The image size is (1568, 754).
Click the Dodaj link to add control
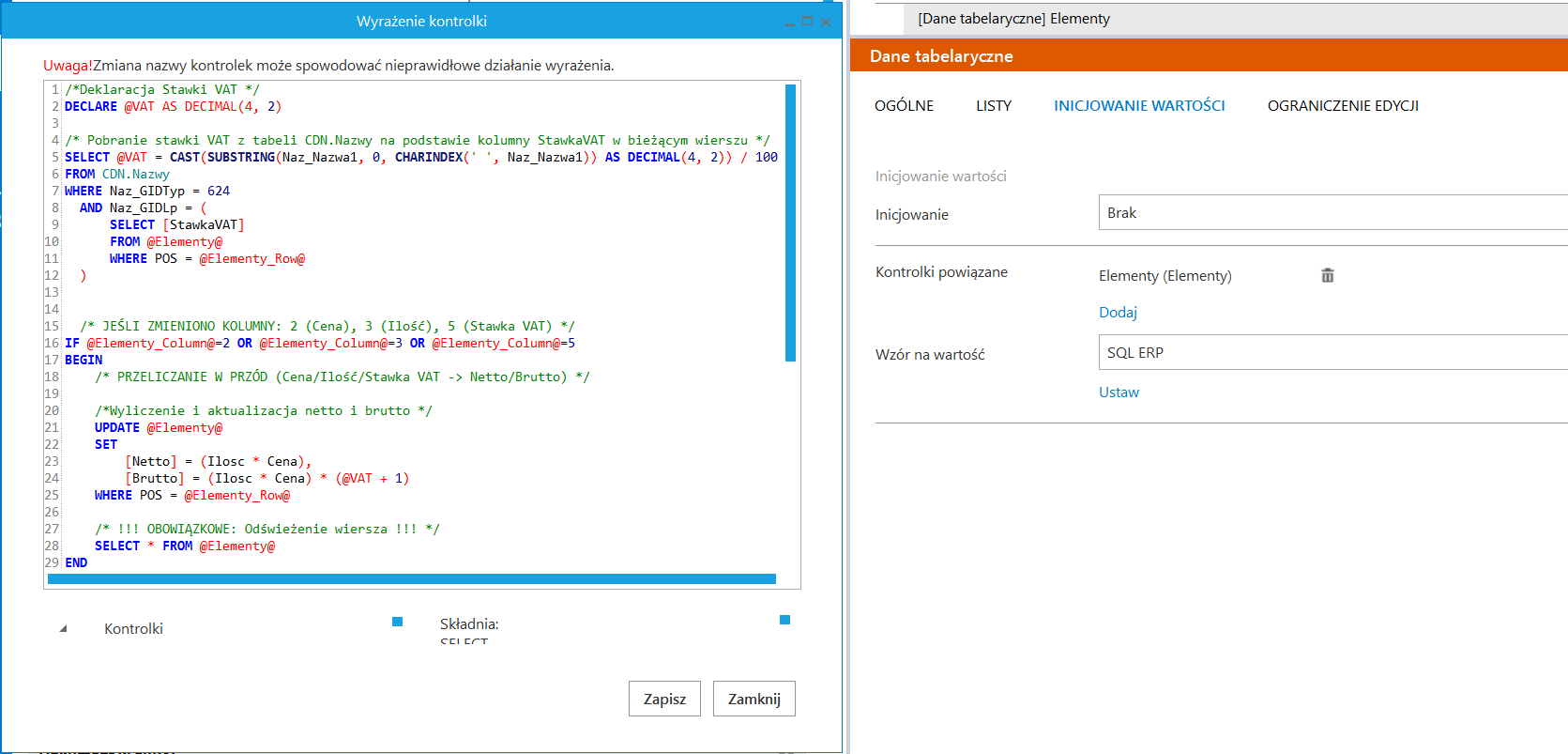pos(1118,313)
